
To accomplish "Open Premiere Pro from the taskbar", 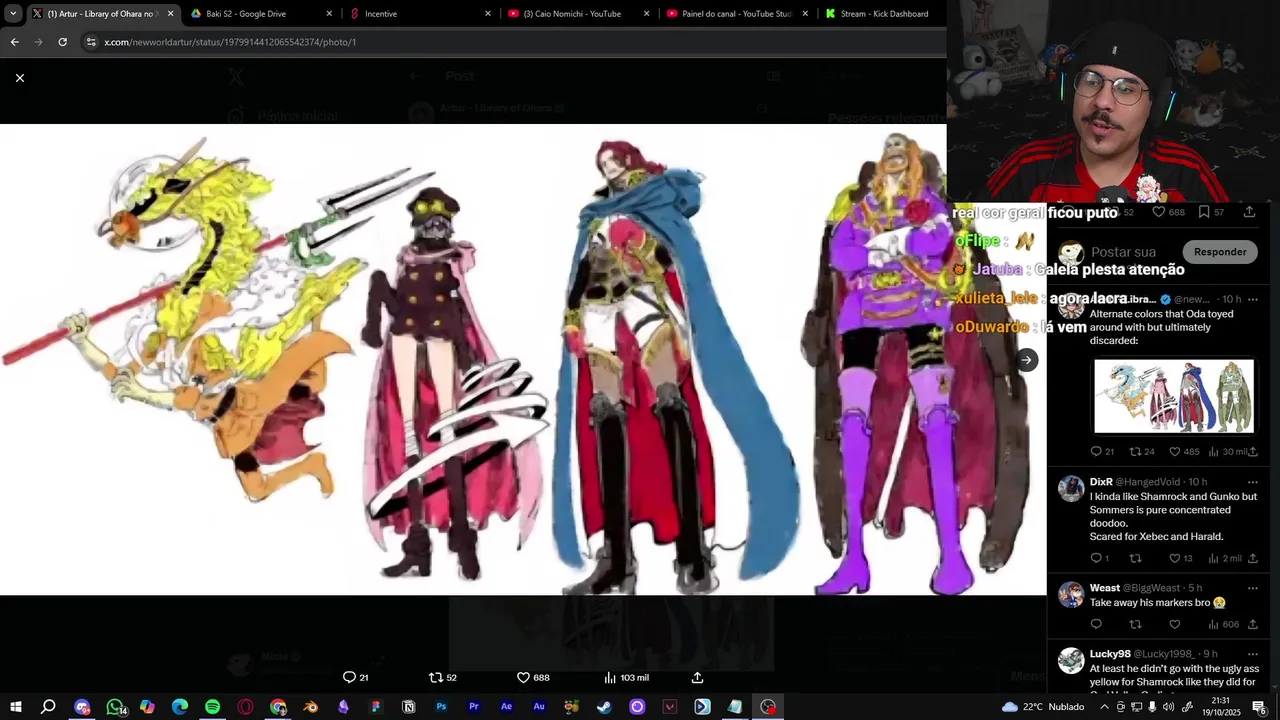I will (x=474, y=707).
